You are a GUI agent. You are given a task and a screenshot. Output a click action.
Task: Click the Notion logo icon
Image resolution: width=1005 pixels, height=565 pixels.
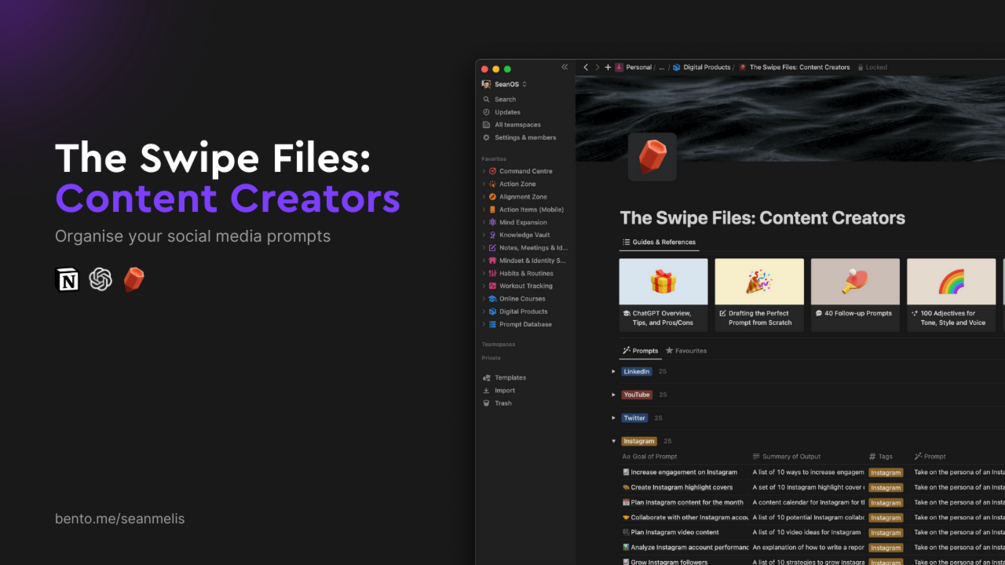click(x=67, y=280)
